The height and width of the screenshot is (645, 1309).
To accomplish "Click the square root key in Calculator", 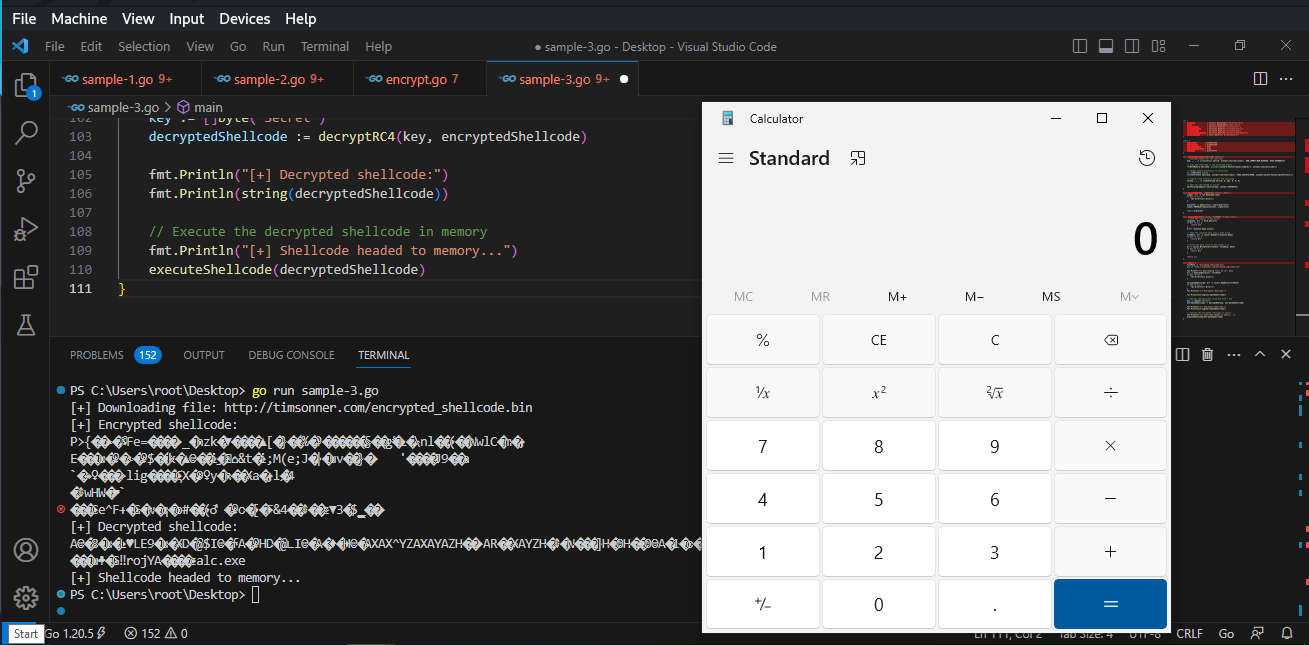I will coord(994,392).
